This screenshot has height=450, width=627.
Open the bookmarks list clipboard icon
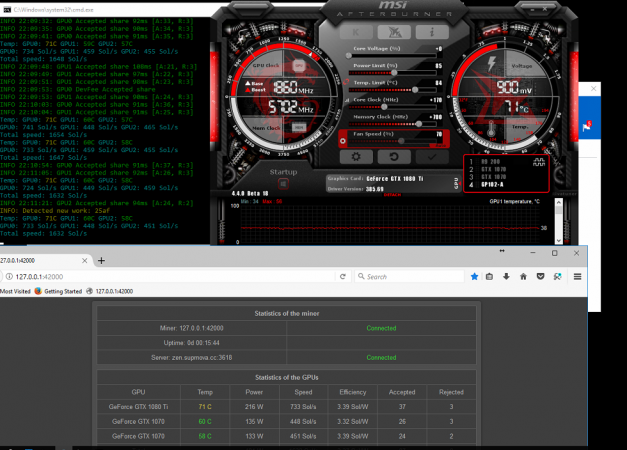pyautogui.click(x=489, y=276)
